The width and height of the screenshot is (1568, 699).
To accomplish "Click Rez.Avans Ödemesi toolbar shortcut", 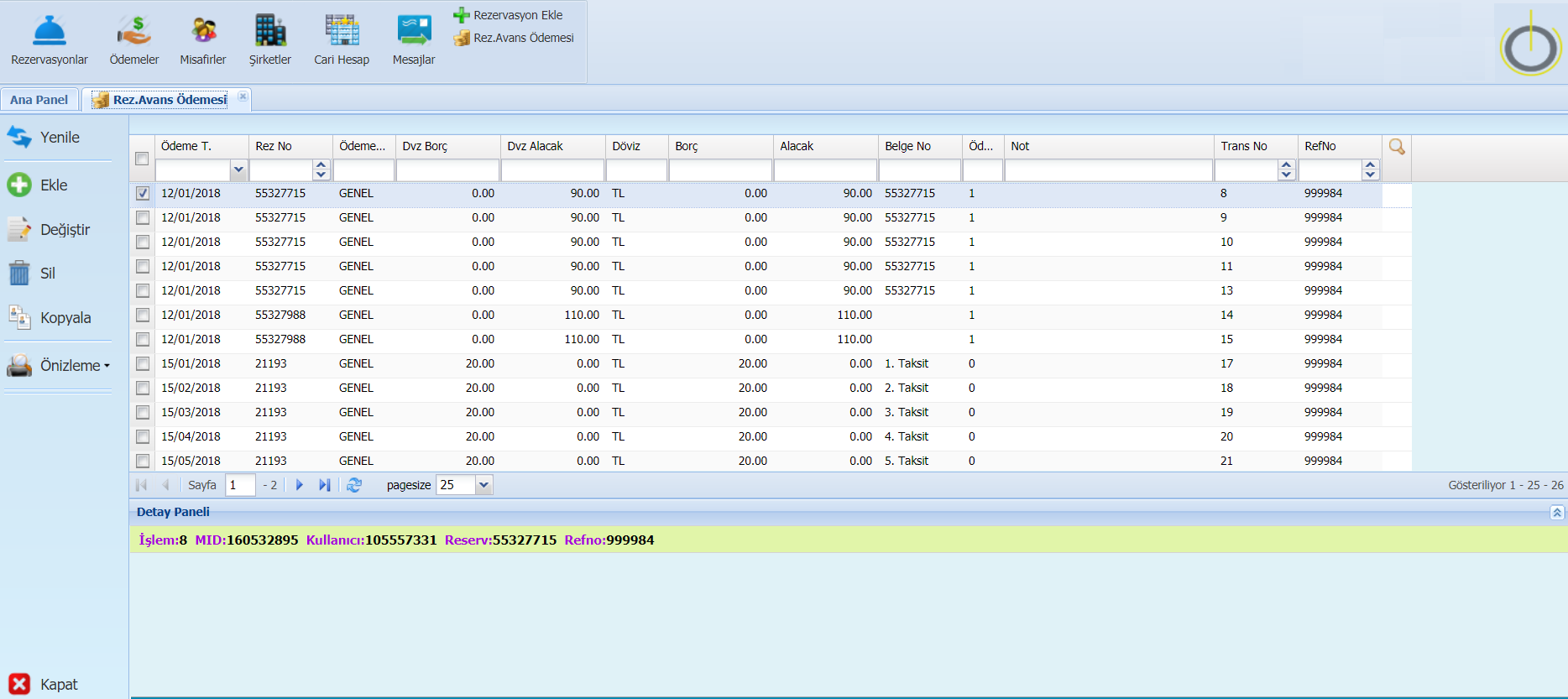I will click(x=514, y=38).
